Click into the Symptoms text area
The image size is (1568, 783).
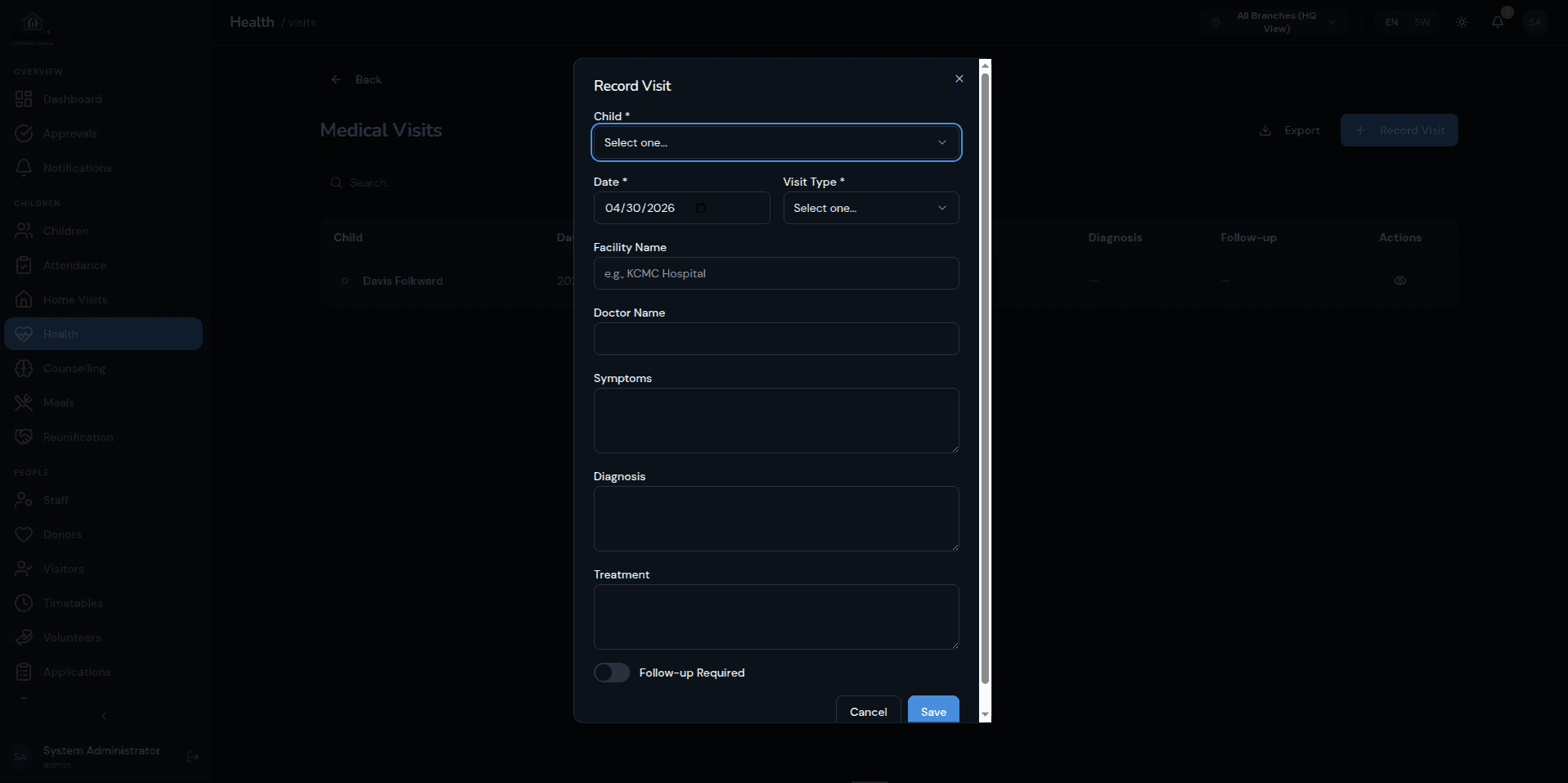775,421
